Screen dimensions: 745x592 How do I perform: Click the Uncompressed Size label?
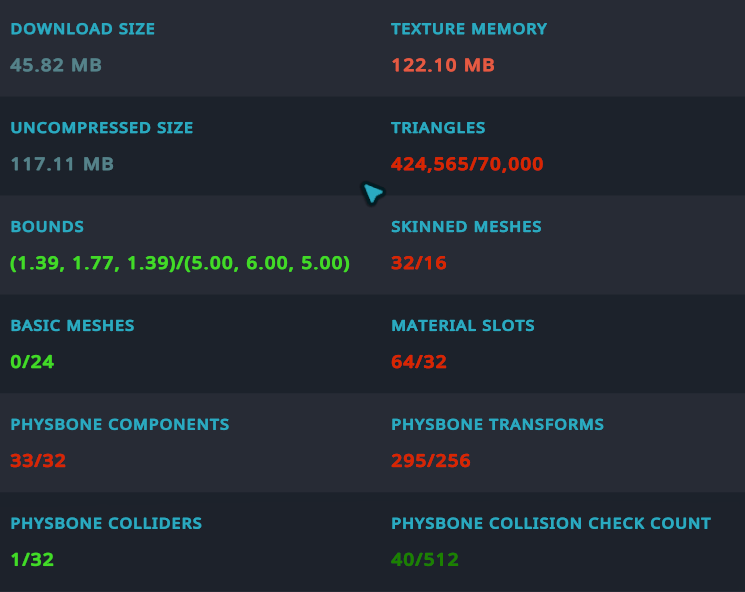[x=102, y=128]
